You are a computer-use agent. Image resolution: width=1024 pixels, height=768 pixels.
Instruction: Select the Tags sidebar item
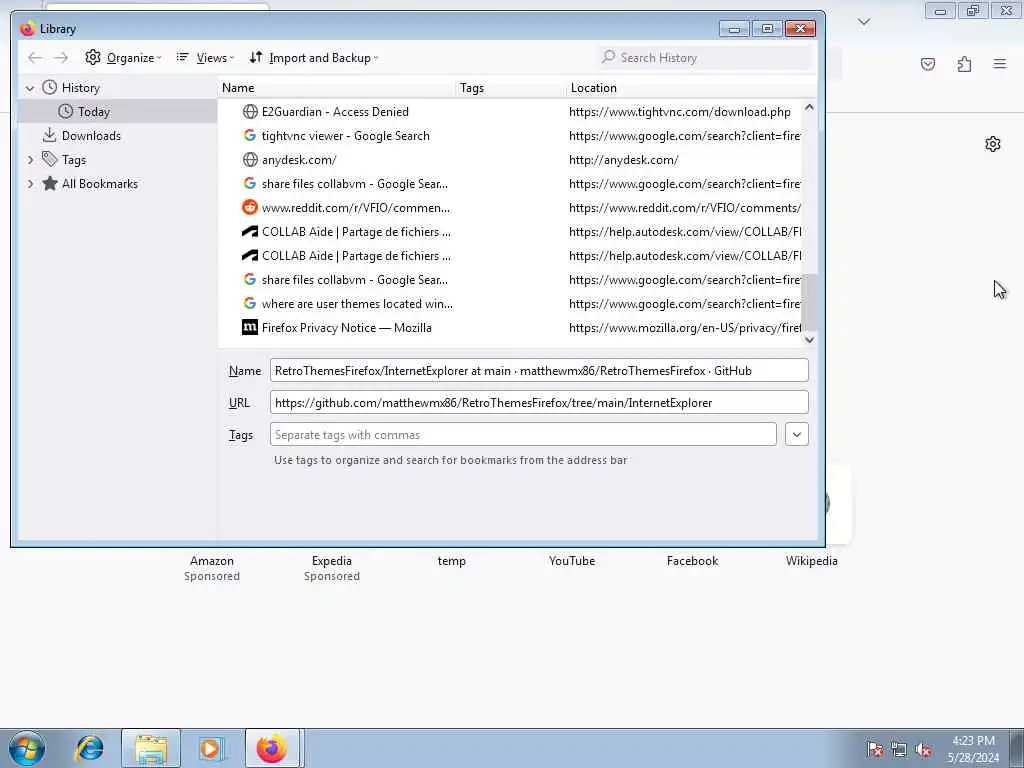74,160
